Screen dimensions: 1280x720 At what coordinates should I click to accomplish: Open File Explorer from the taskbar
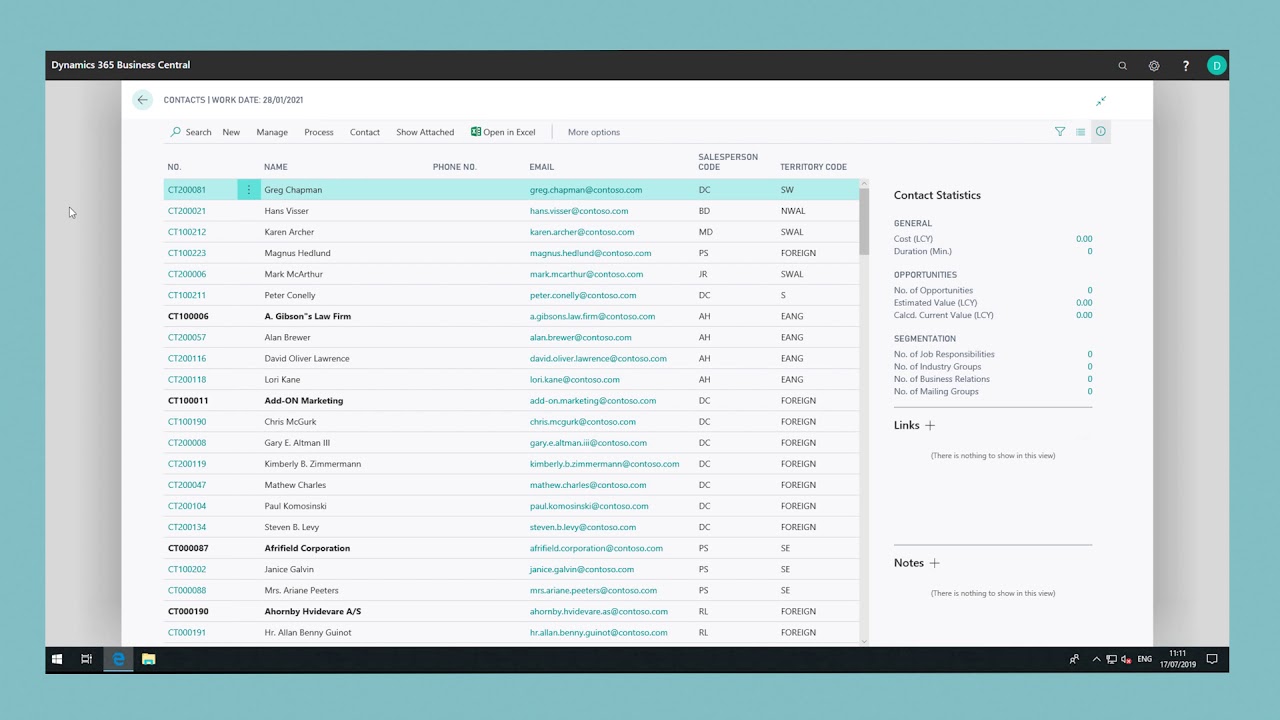click(148, 659)
